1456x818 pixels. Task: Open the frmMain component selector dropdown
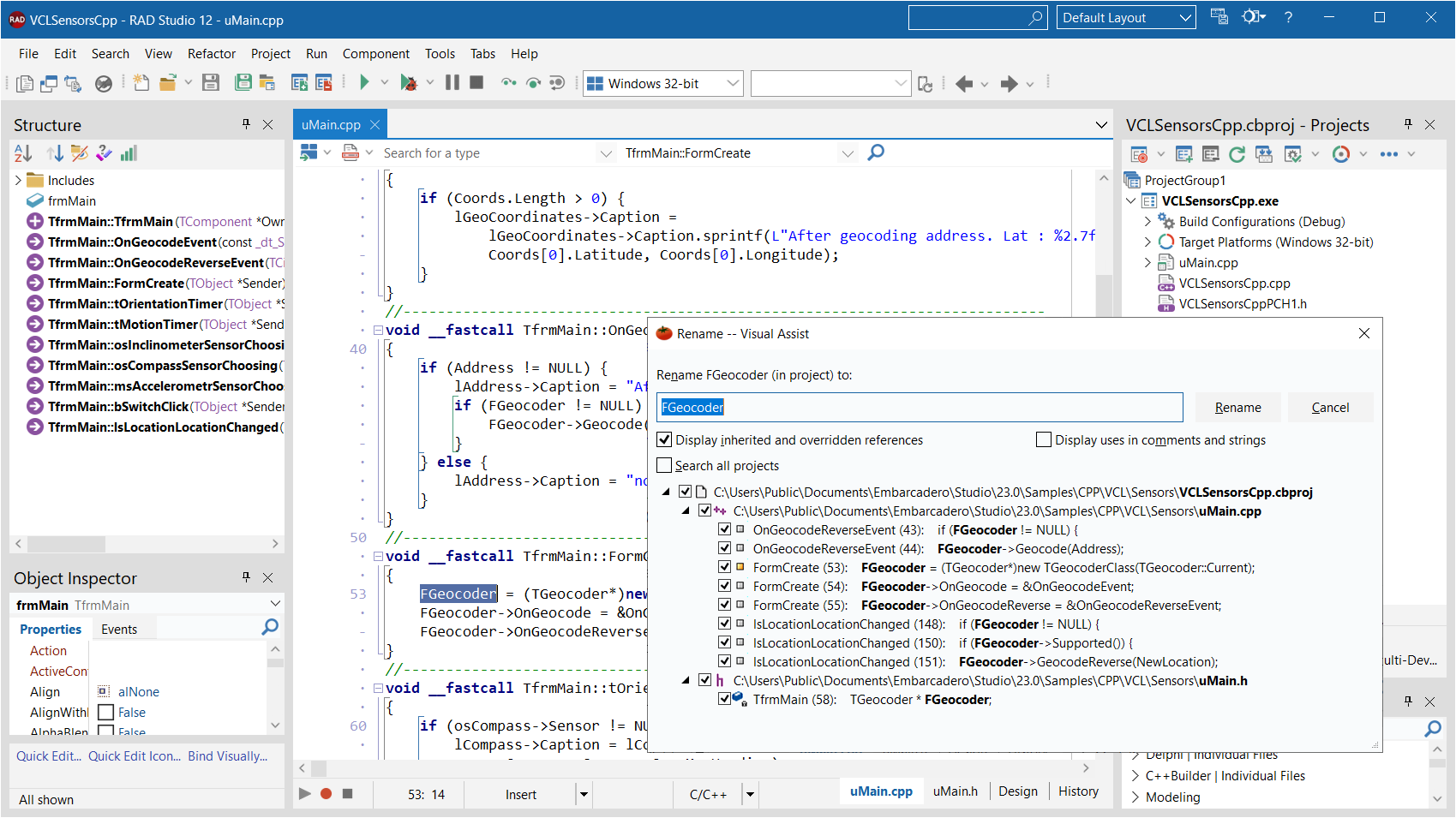tap(275, 605)
